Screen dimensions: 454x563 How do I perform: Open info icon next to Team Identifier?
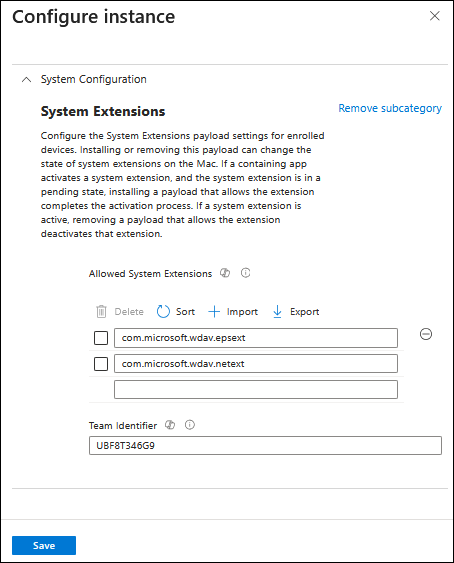point(190,425)
